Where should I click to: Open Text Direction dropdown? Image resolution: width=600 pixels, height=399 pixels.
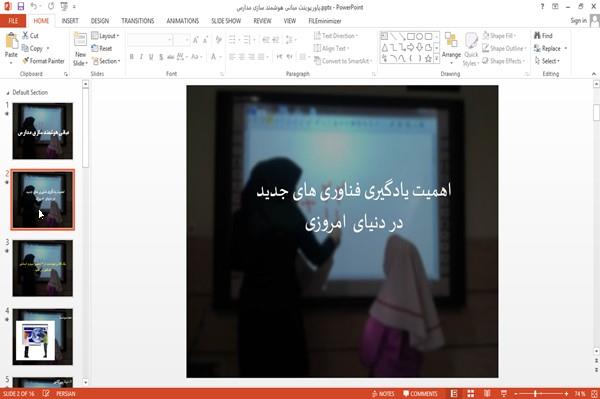tap(336, 36)
